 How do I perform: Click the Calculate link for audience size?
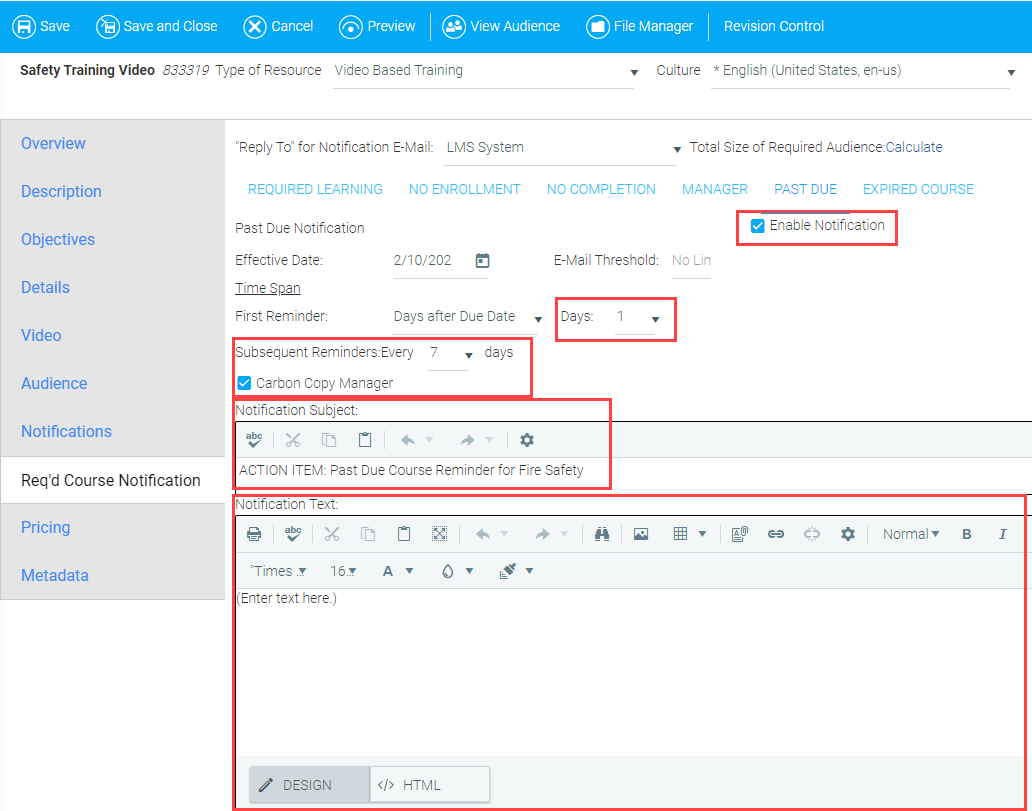tap(914, 147)
